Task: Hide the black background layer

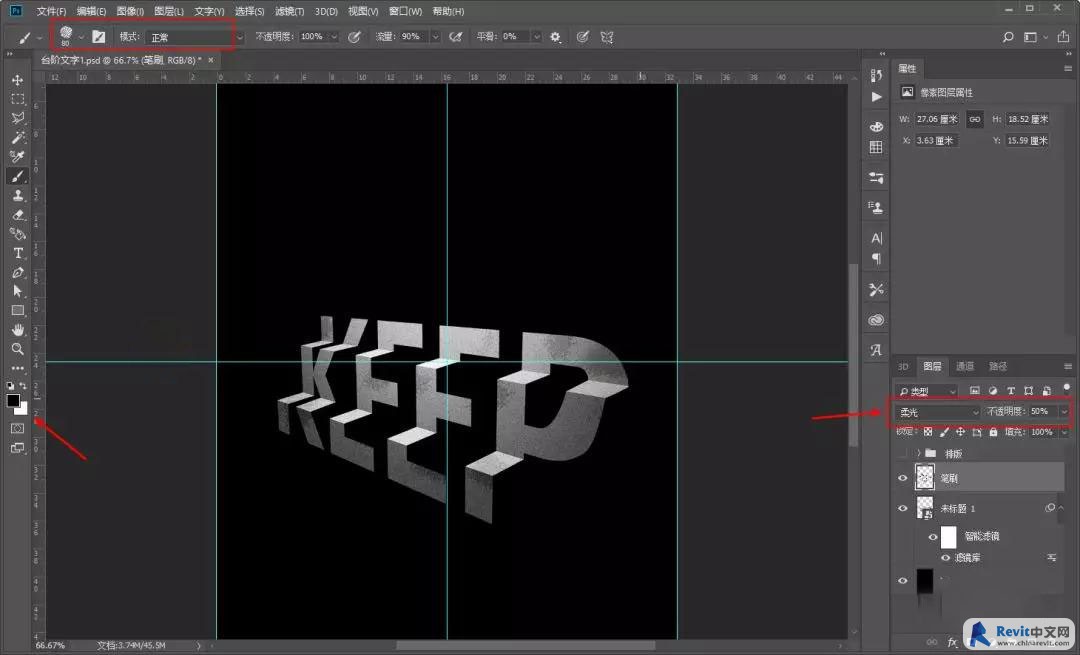Action: coord(902,581)
